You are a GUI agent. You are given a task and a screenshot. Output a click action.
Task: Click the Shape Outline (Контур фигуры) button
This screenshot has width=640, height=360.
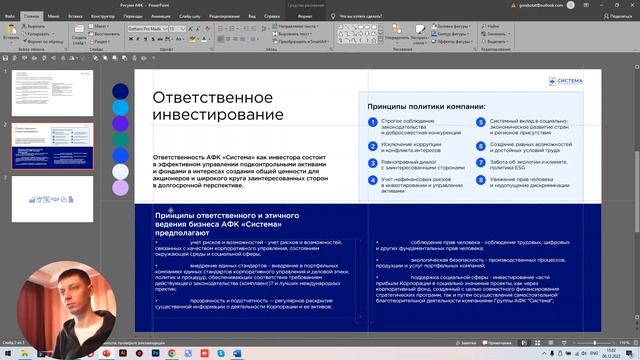450,34
